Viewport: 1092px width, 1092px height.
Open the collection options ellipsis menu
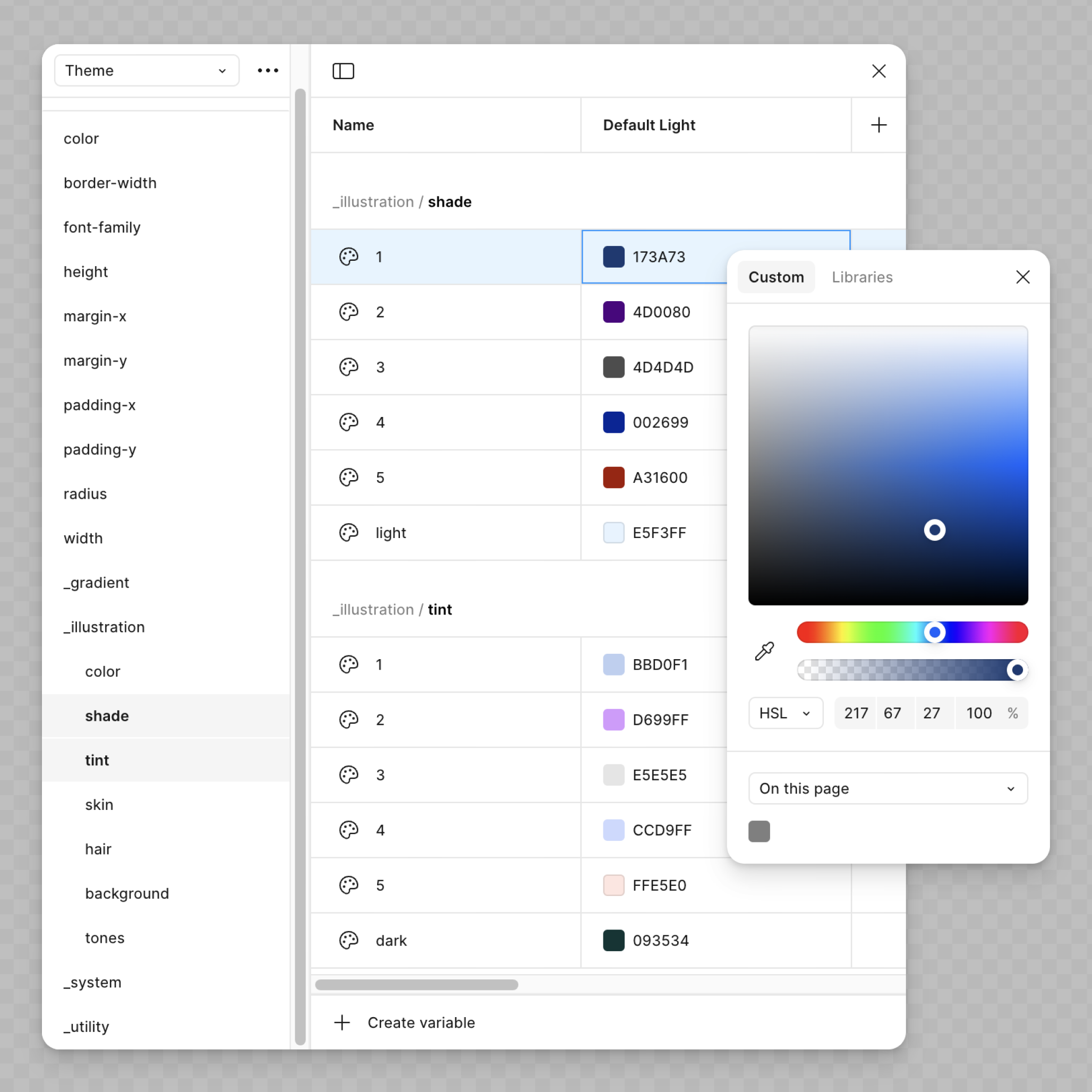click(268, 71)
